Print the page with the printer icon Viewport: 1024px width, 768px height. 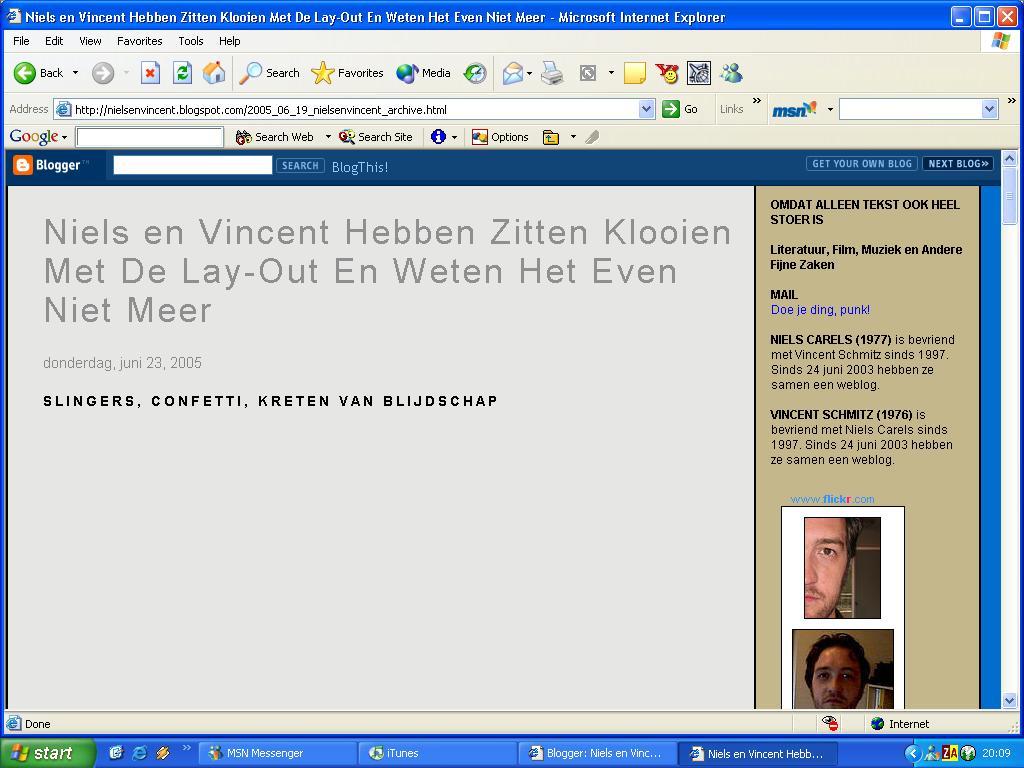552,73
